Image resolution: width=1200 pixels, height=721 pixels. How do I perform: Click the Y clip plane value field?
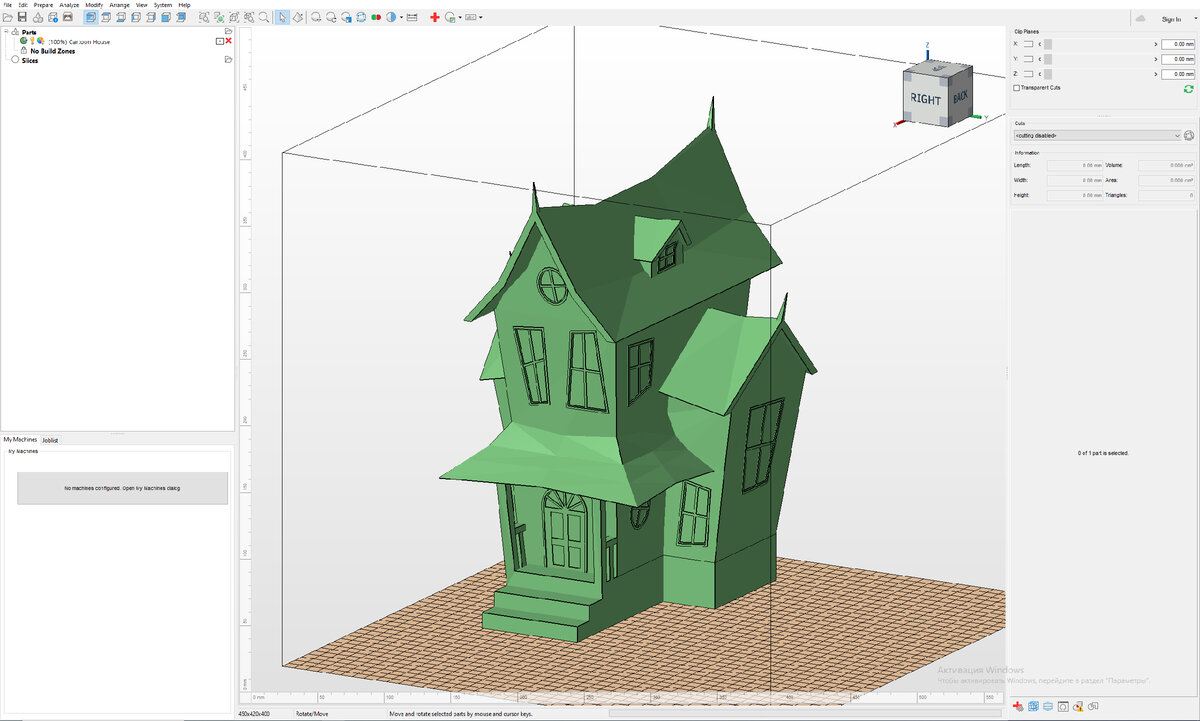1178,59
